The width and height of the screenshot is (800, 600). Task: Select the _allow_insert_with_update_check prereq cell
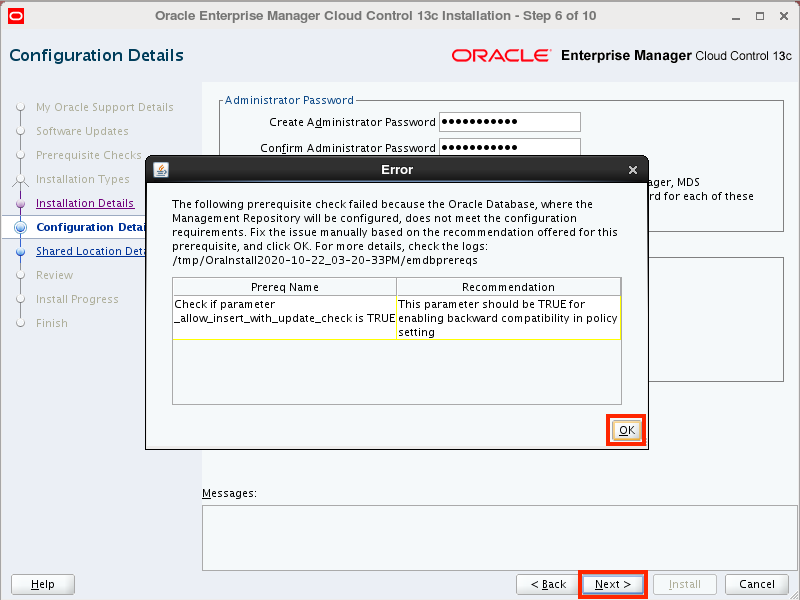coord(285,317)
